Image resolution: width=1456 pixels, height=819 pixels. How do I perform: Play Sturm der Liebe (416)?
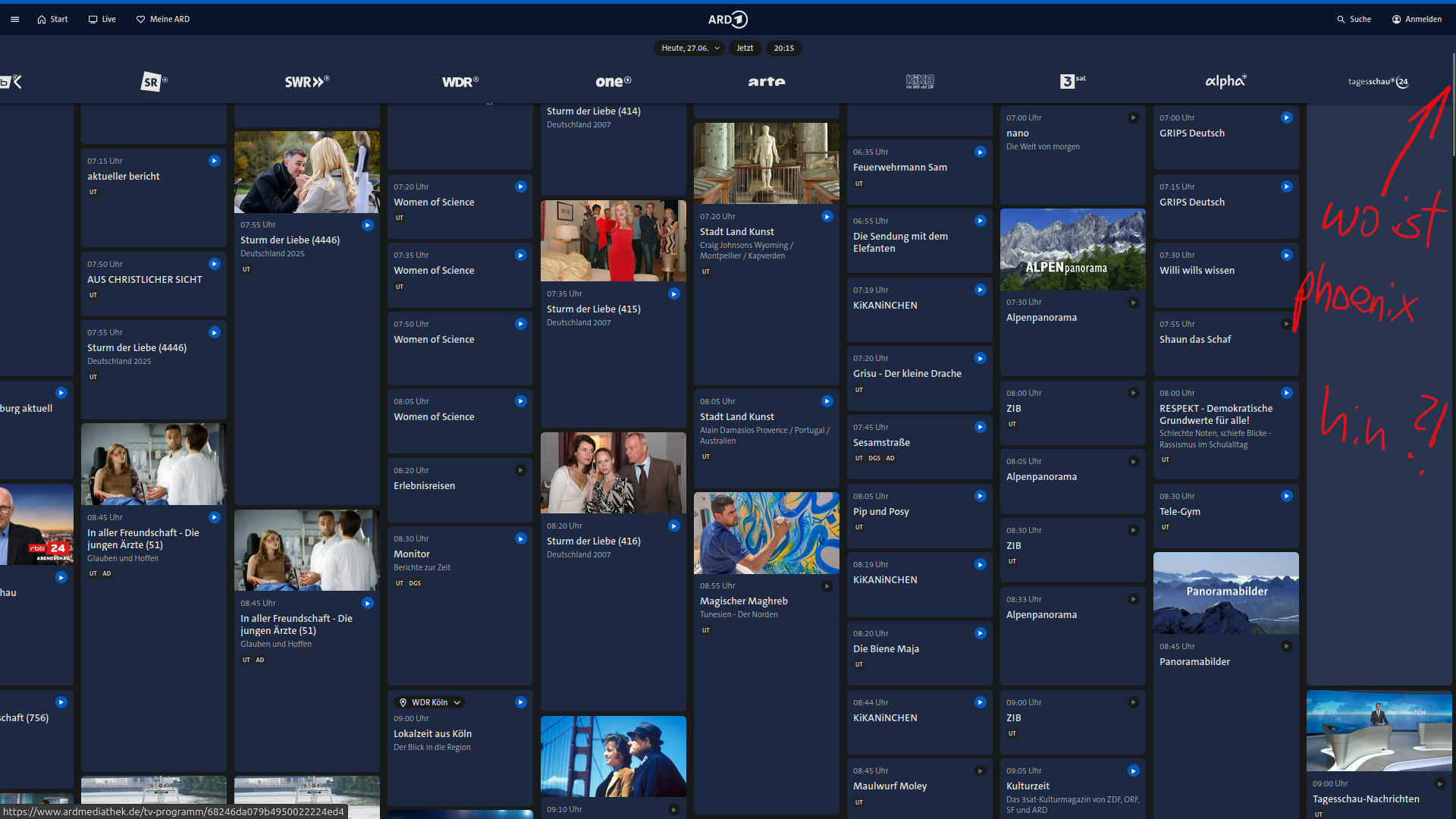pos(674,526)
